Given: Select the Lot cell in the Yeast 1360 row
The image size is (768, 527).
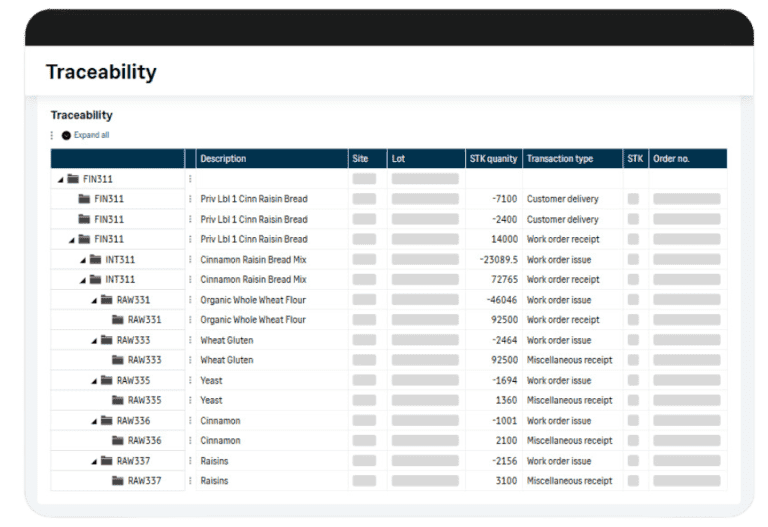Looking at the screenshot, I should 425,400.
